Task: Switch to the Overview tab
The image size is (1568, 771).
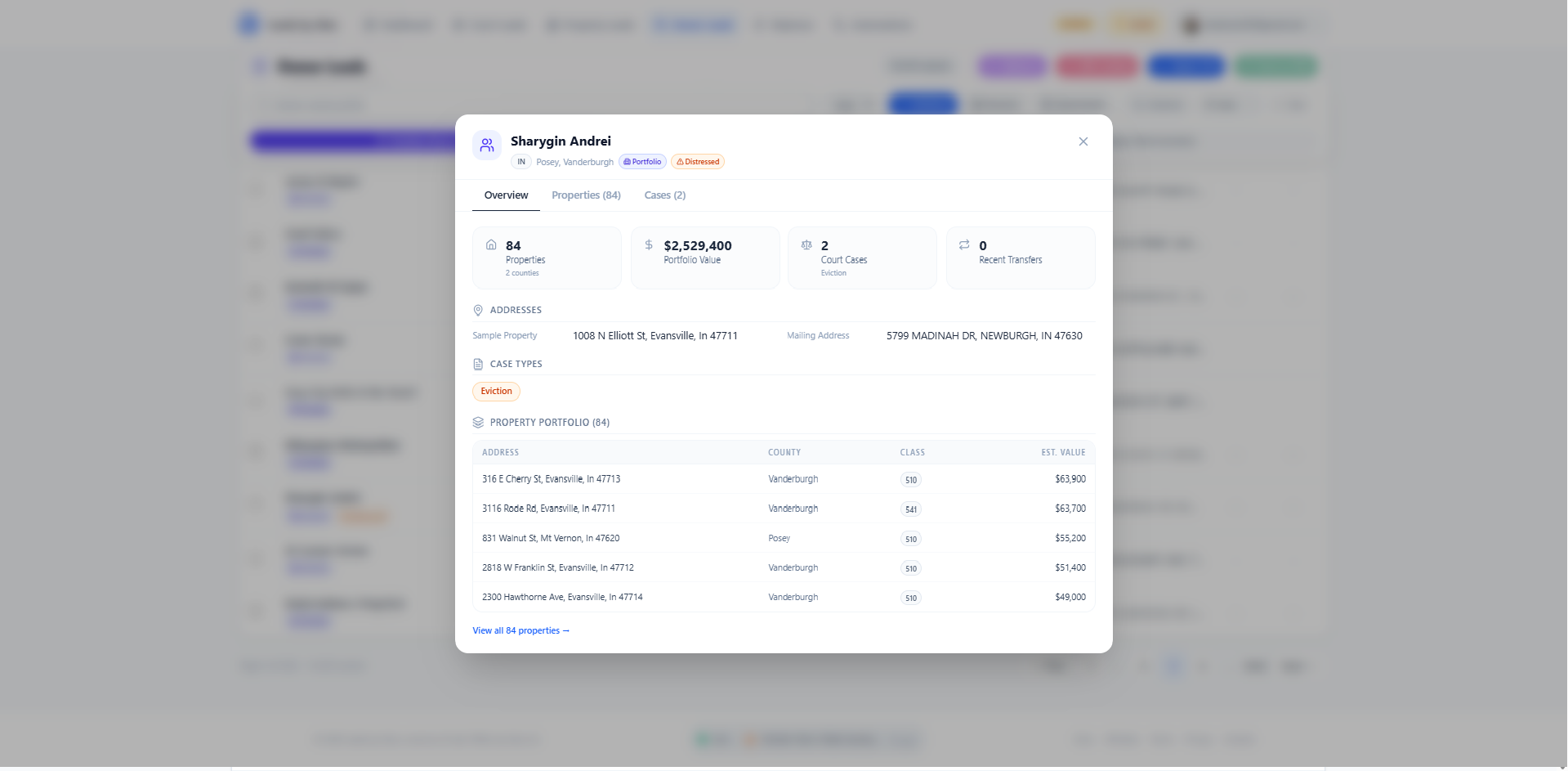Action: [x=506, y=195]
